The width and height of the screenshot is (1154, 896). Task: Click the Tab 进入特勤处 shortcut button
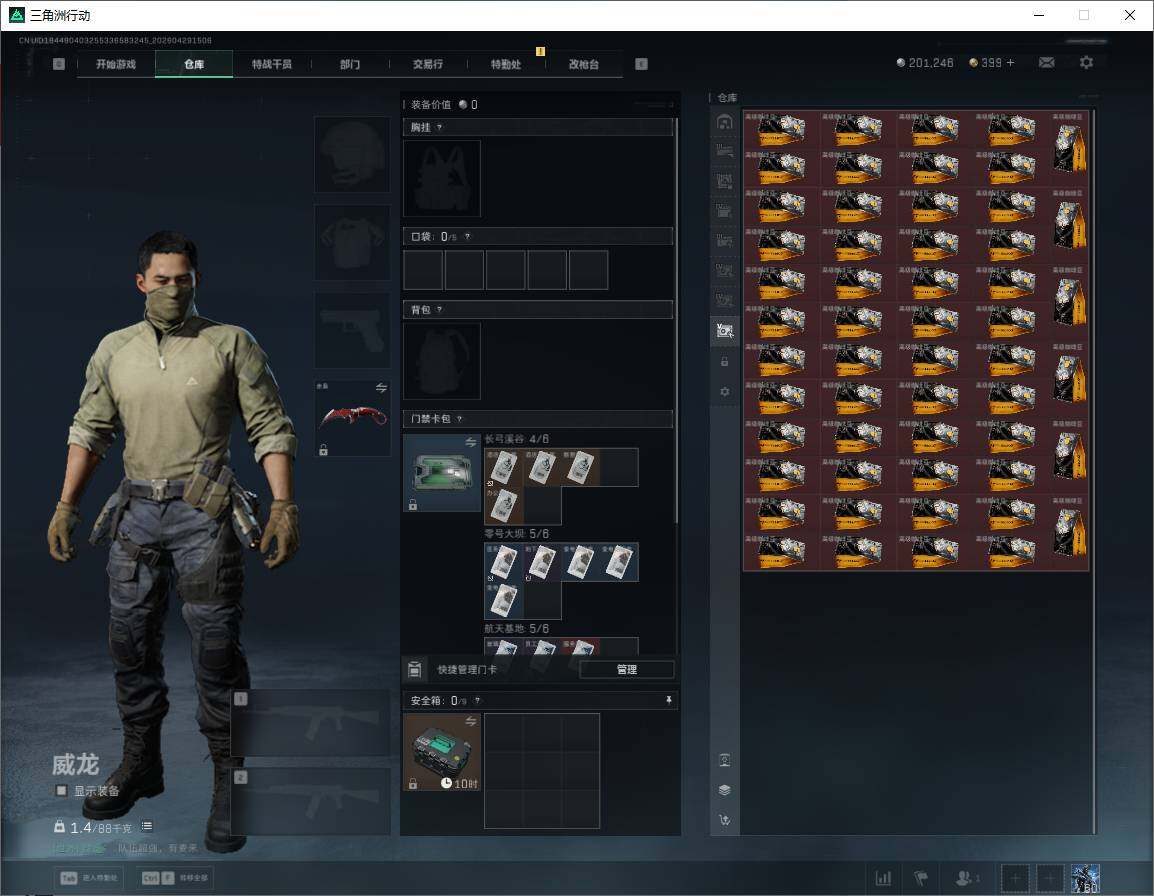(90, 878)
